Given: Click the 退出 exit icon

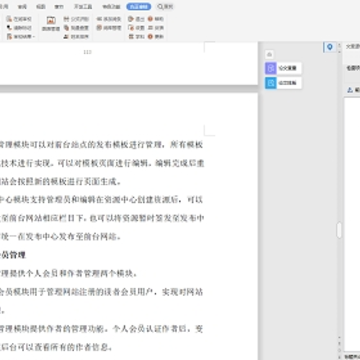Looking at the screenshot, I should point(131,19).
